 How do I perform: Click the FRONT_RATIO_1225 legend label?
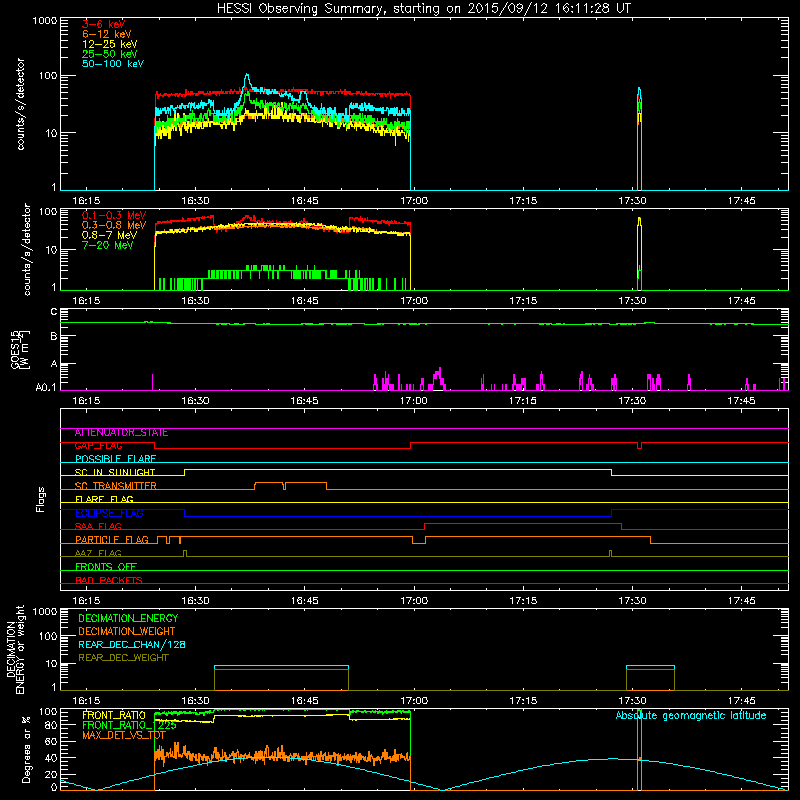(x=129, y=725)
